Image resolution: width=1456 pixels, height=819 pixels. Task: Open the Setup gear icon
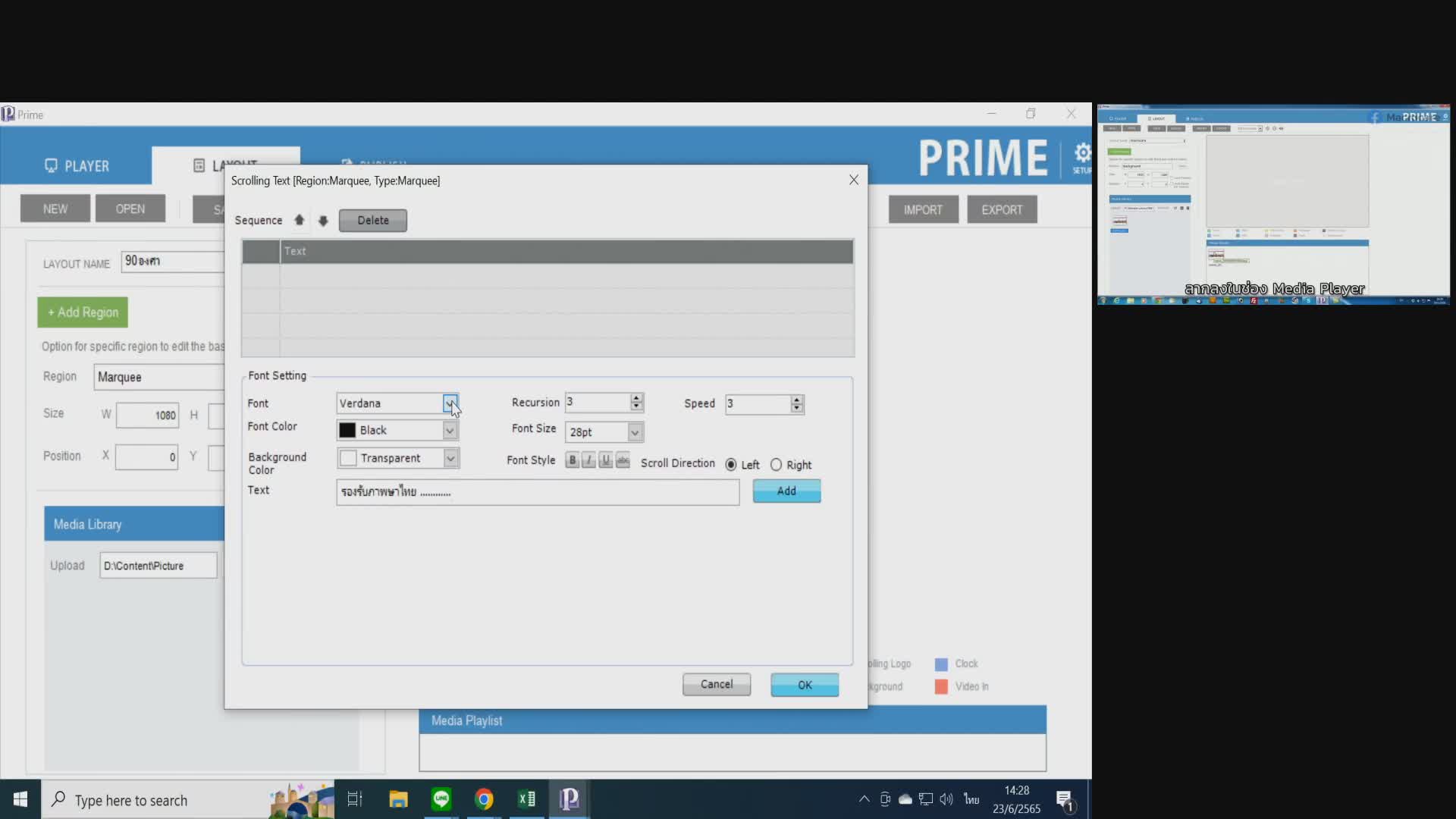click(x=1082, y=155)
